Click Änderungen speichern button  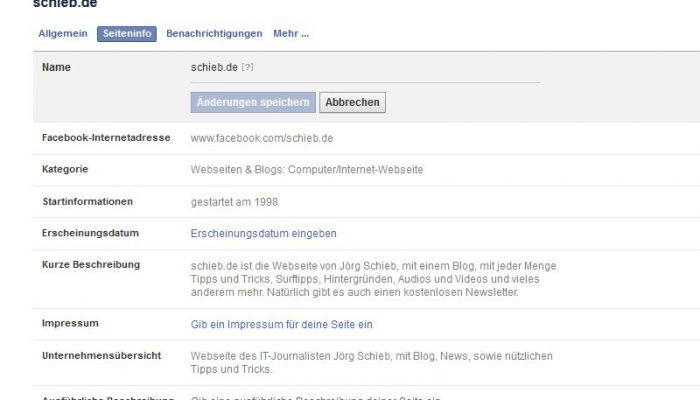click(253, 102)
